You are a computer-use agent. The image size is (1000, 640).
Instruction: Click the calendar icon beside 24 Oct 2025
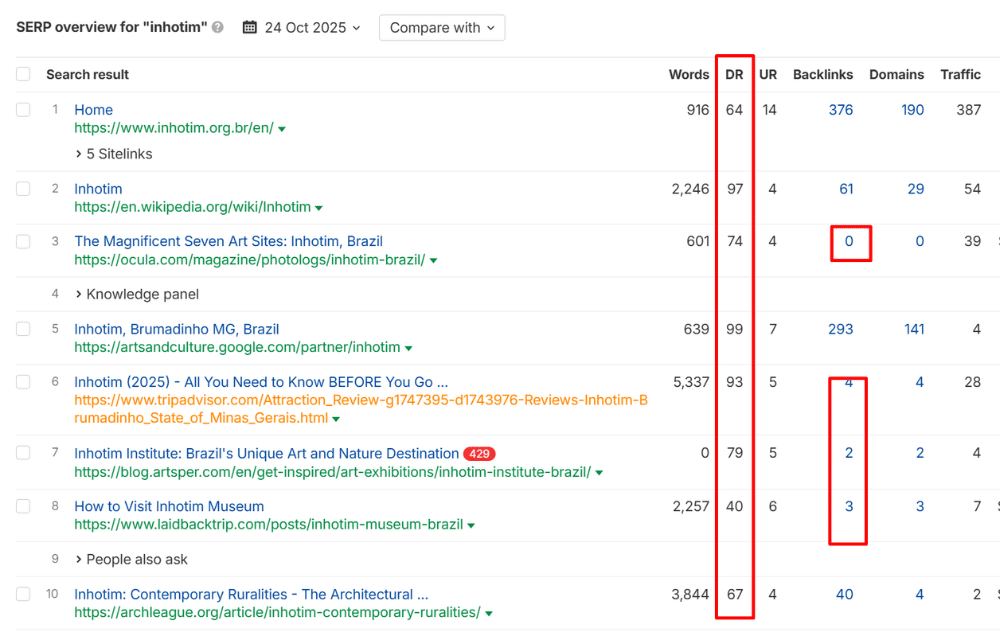pos(250,27)
